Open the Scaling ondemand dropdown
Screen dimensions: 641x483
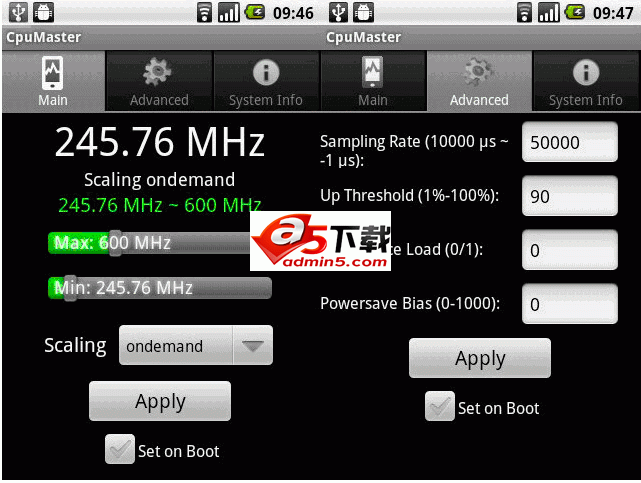click(196, 345)
